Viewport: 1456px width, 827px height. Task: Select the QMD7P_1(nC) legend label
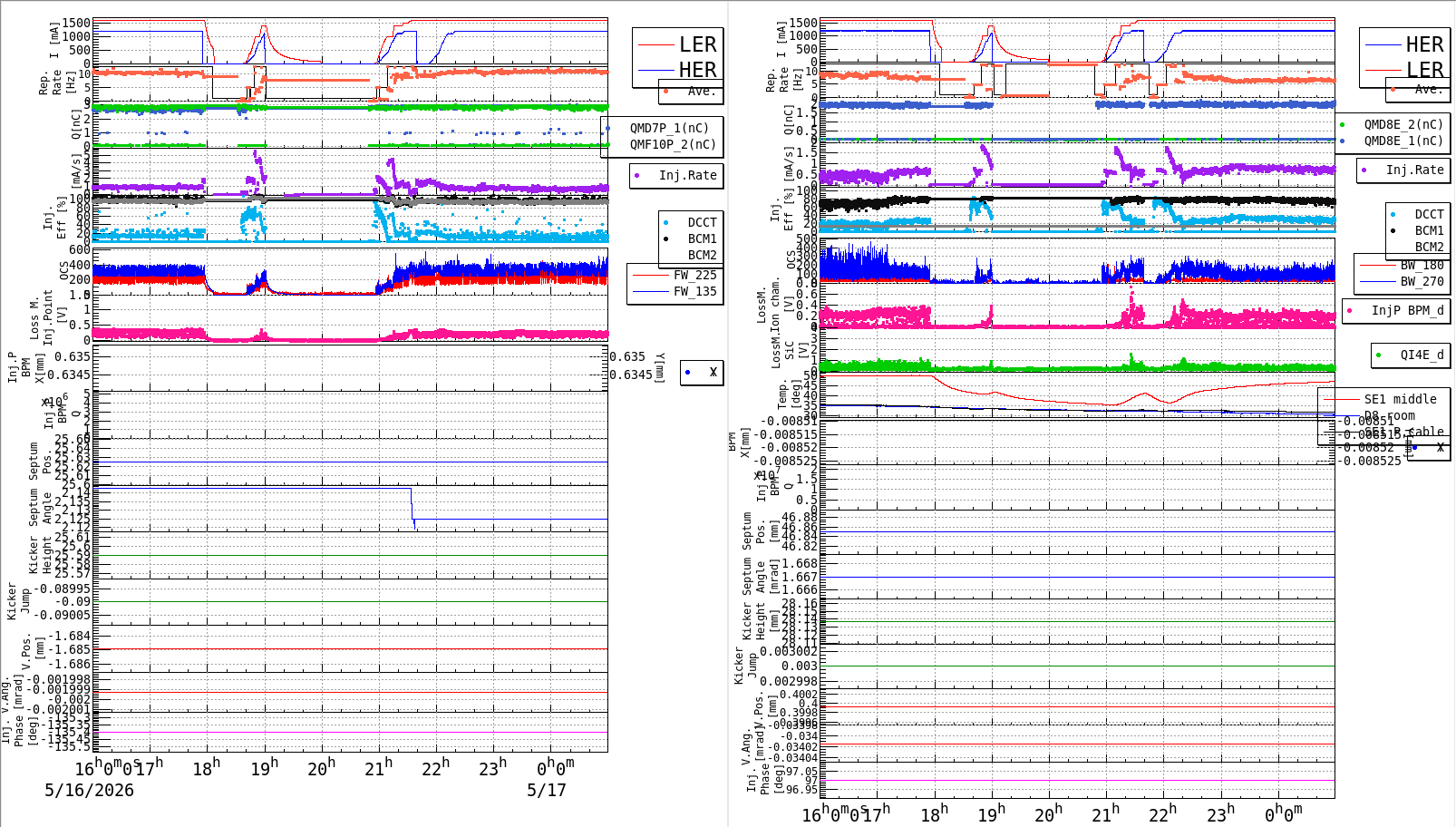(669, 128)
